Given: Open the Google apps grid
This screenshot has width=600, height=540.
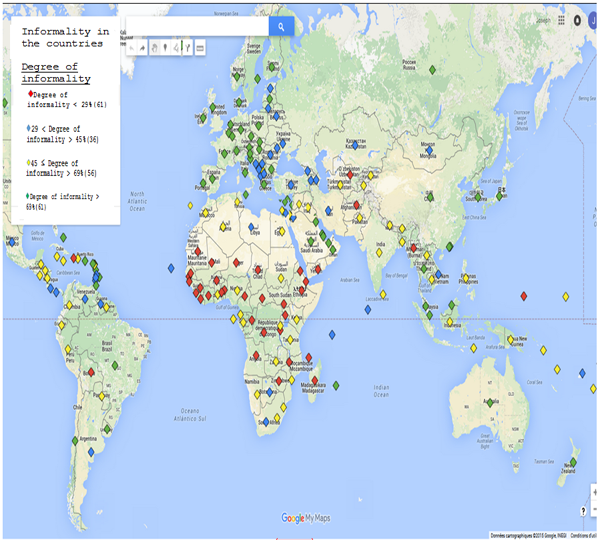Looking at the screenshot, I should [x=561, y=20].
